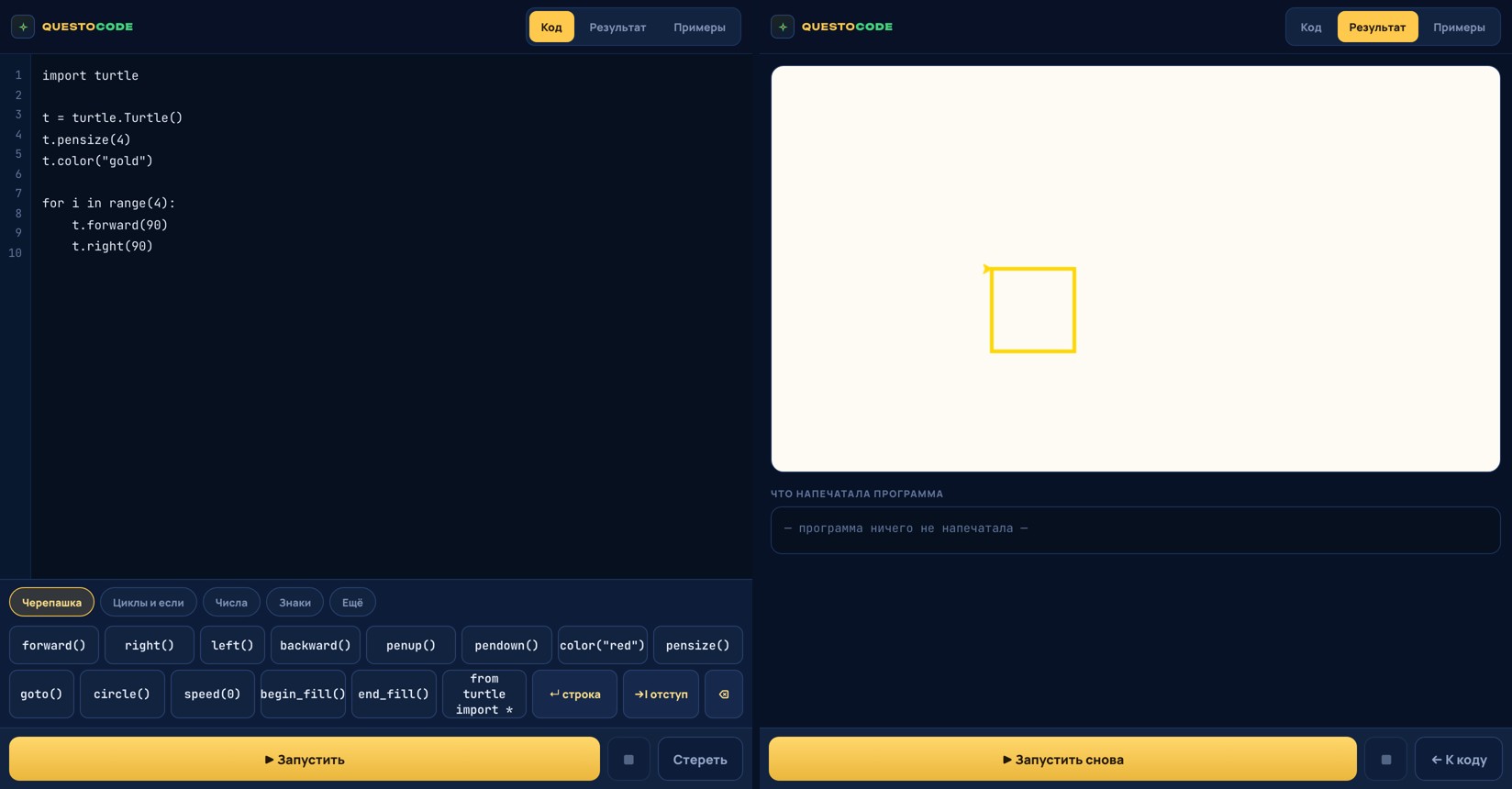Insert the circle() snippet

(x=122, y=695)
